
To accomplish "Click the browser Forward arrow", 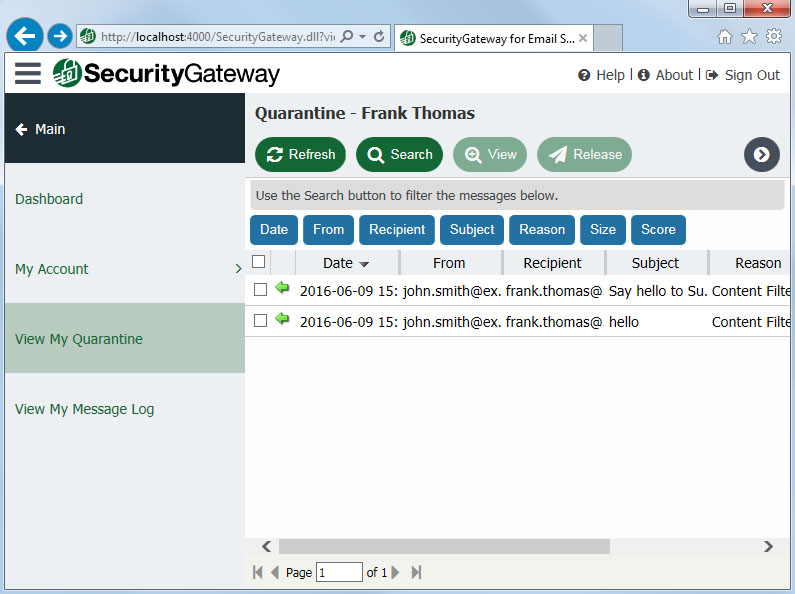I will 60,36.
